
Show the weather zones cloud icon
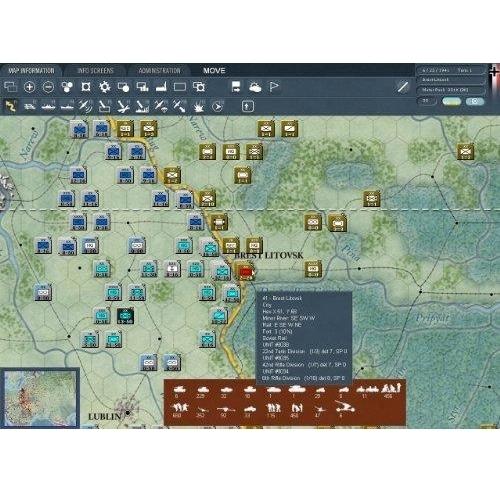pyautogui.click(x=255, y=87)
